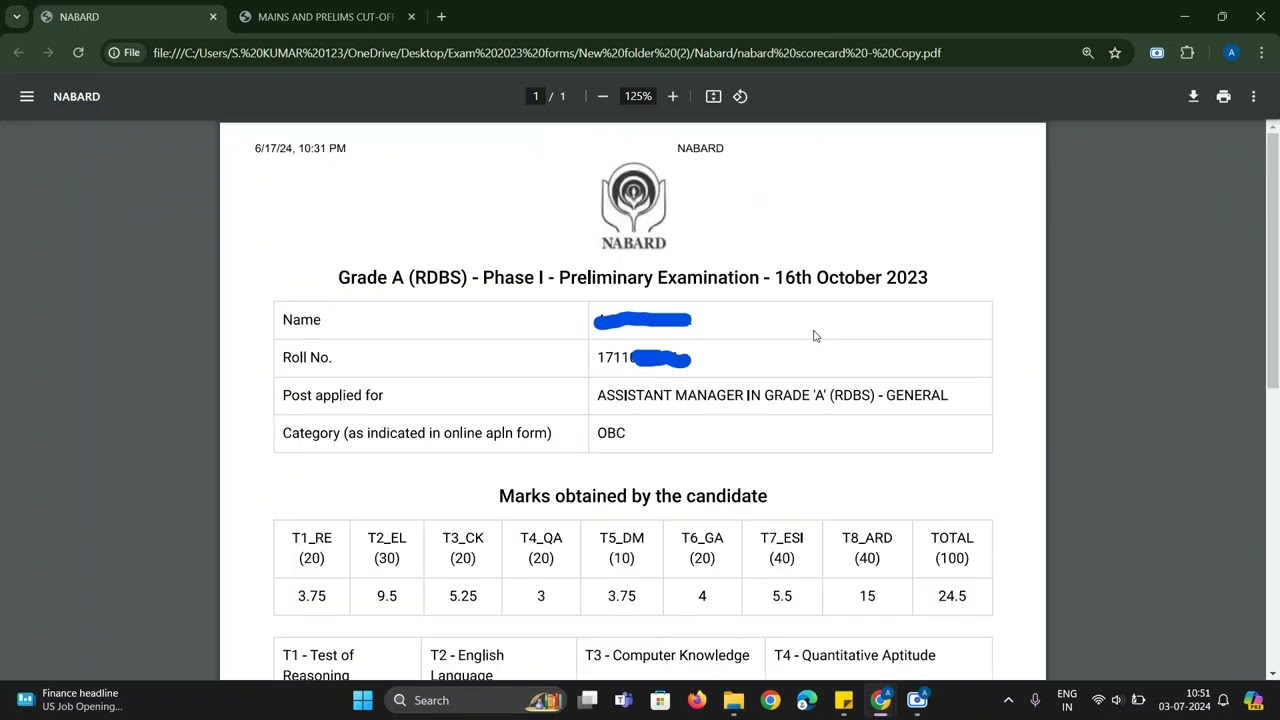Open the Windows Start menu
The width and height of the screenshot is (1280, 720).
click(362, 700)
